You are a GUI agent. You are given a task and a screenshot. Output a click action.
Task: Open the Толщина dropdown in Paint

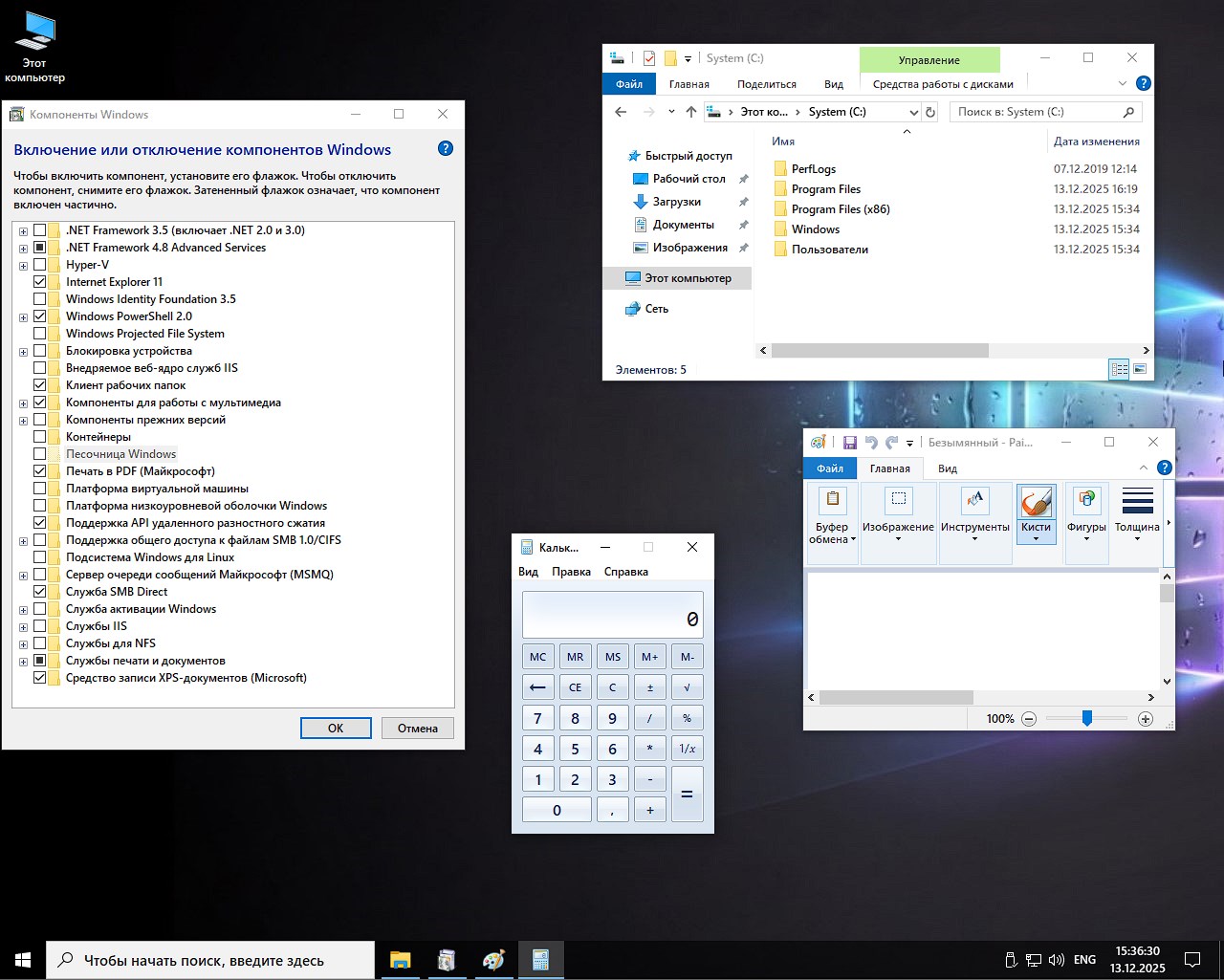click(1136, 512)
